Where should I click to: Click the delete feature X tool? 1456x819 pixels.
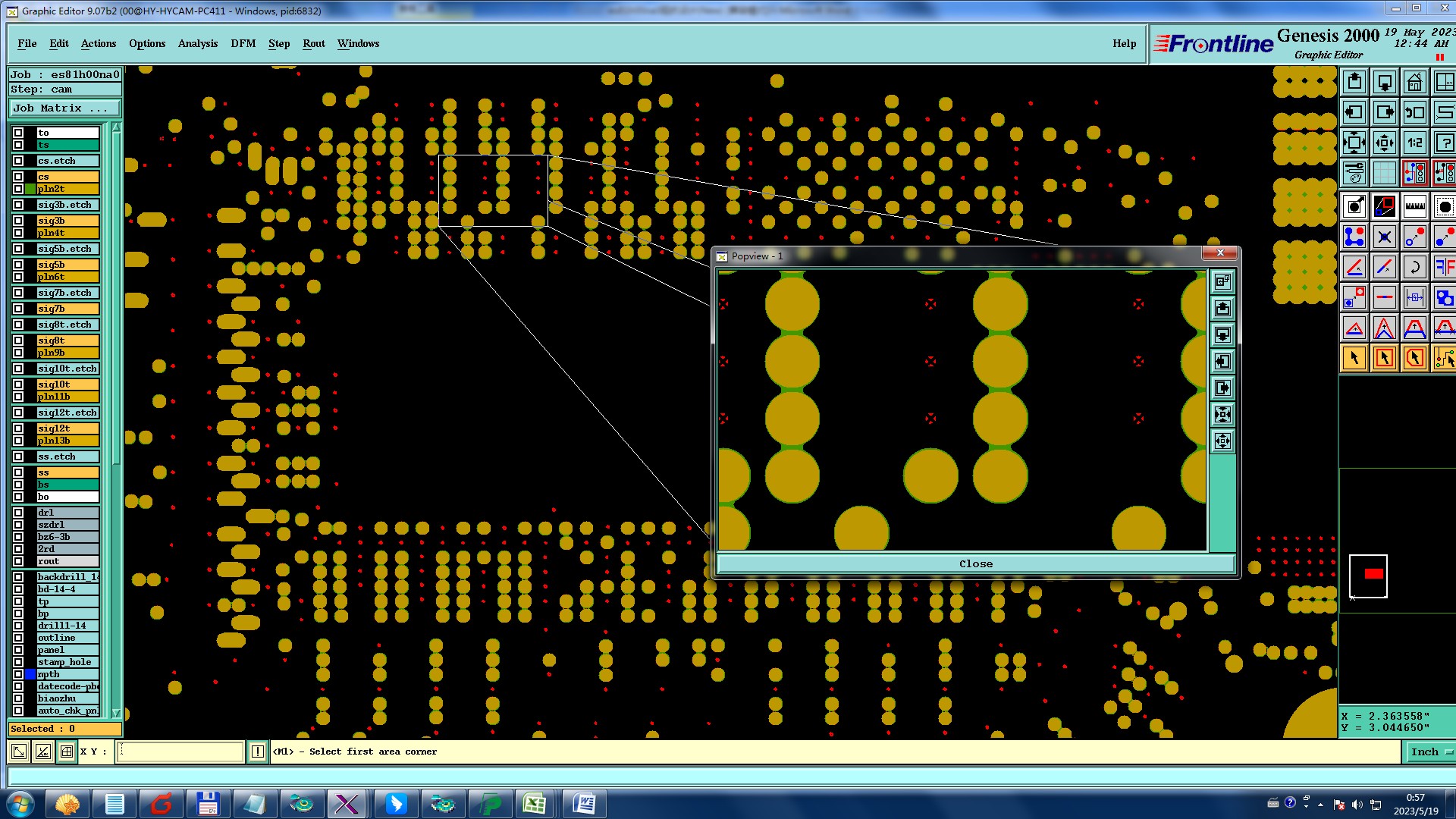[1384, 237]
